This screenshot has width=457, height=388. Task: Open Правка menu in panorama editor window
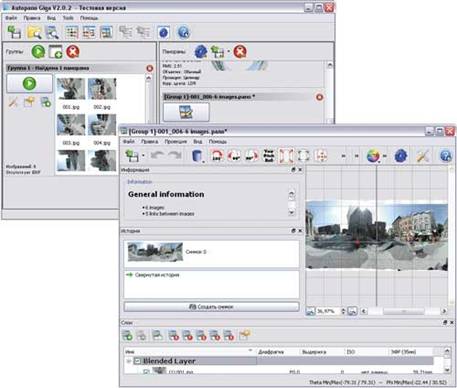coord(149,142)
